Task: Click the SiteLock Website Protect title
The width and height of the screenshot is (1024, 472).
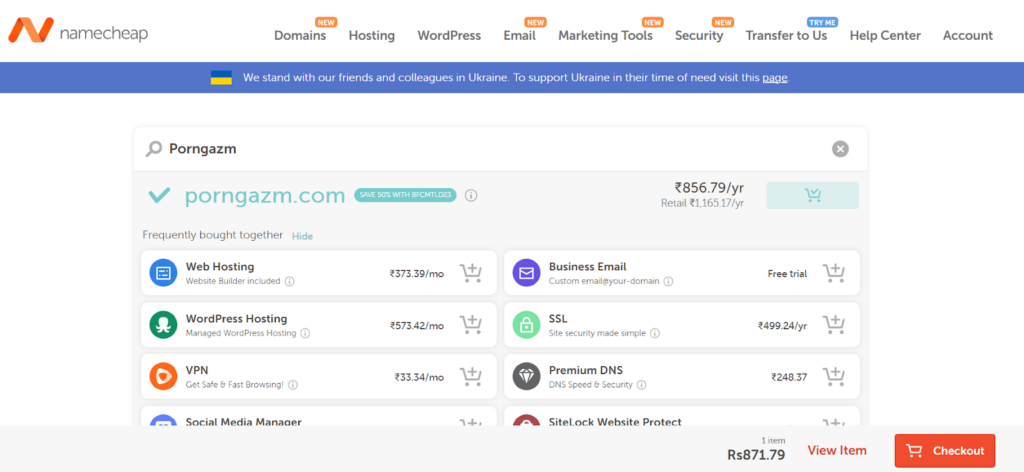Action: [615, 422]
